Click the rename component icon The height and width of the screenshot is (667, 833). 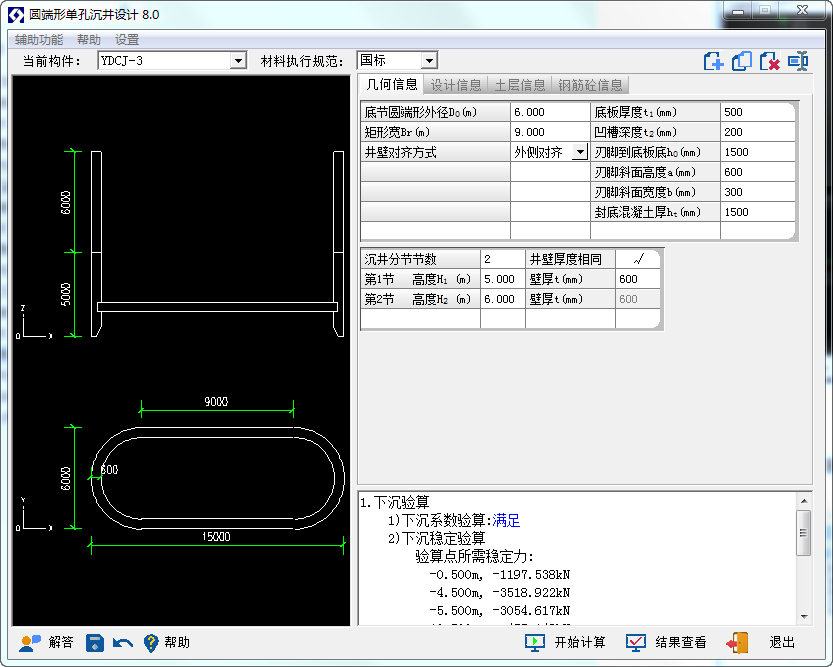pyautogui.click(x=798, y=61)
